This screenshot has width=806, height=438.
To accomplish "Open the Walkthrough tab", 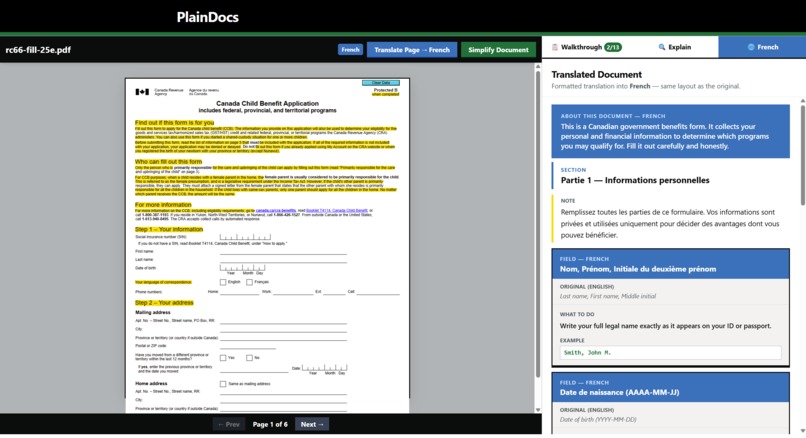I will 586,47.
